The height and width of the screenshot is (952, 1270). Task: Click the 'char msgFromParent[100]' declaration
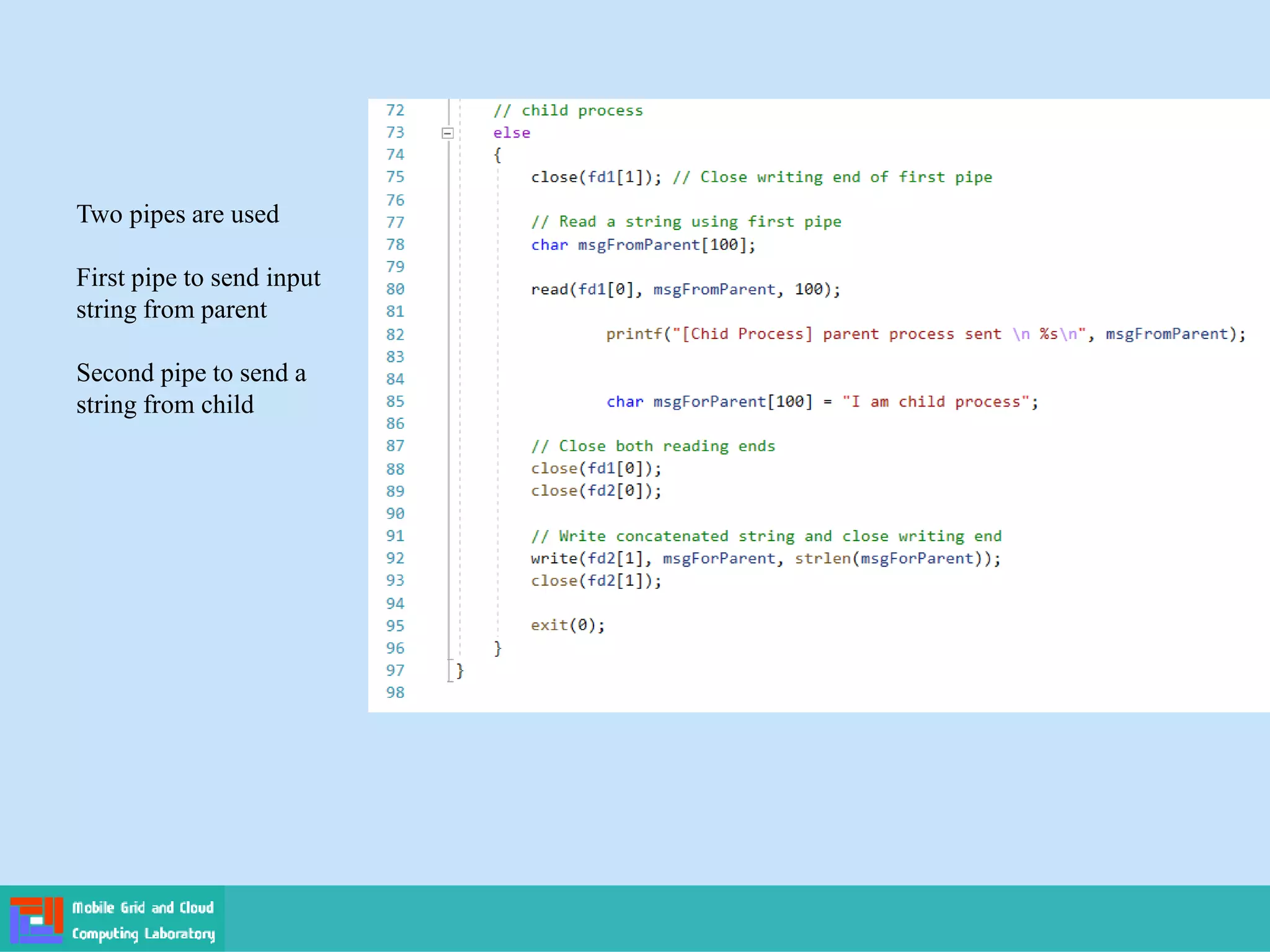(643, 245)
